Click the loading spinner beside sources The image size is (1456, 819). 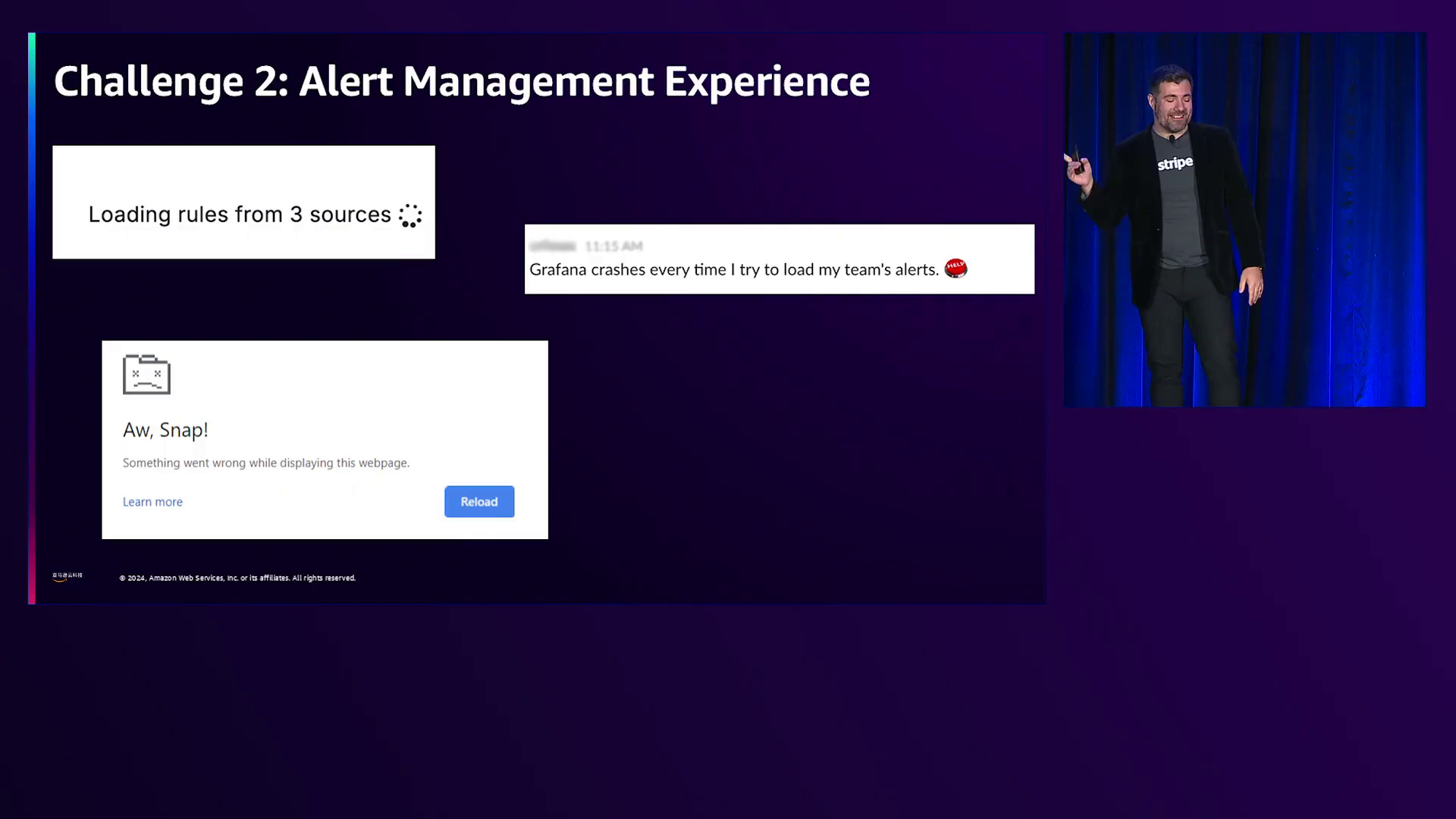pos(410,215)
